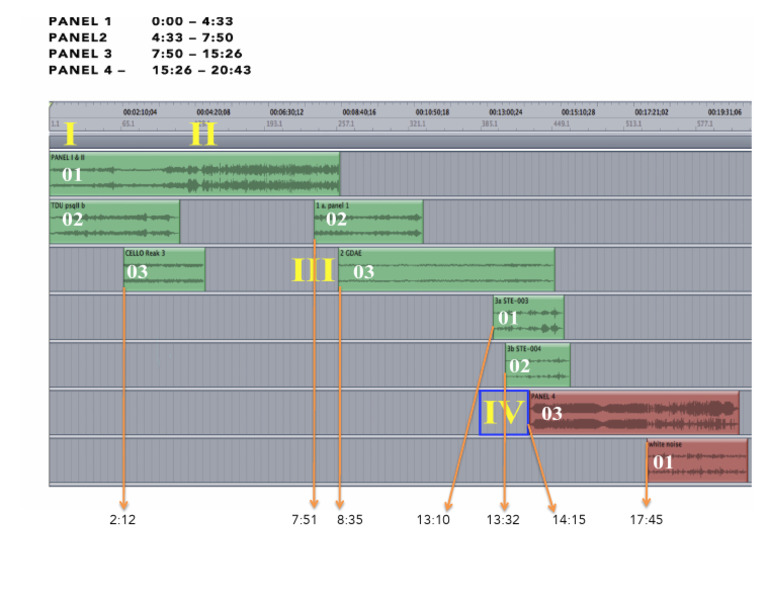Jump to ruler time 00:08:40;16
The width and height of the screenshot is (768, 594).
point(359,112)
